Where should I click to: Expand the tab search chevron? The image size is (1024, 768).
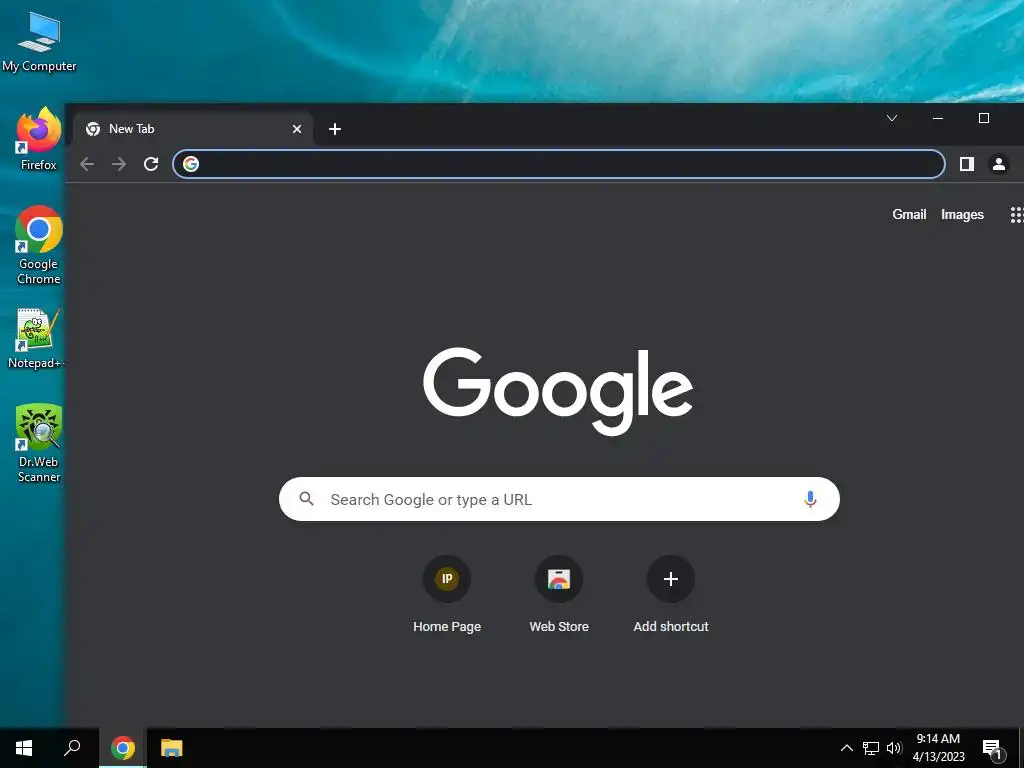(x=891, y=118)
